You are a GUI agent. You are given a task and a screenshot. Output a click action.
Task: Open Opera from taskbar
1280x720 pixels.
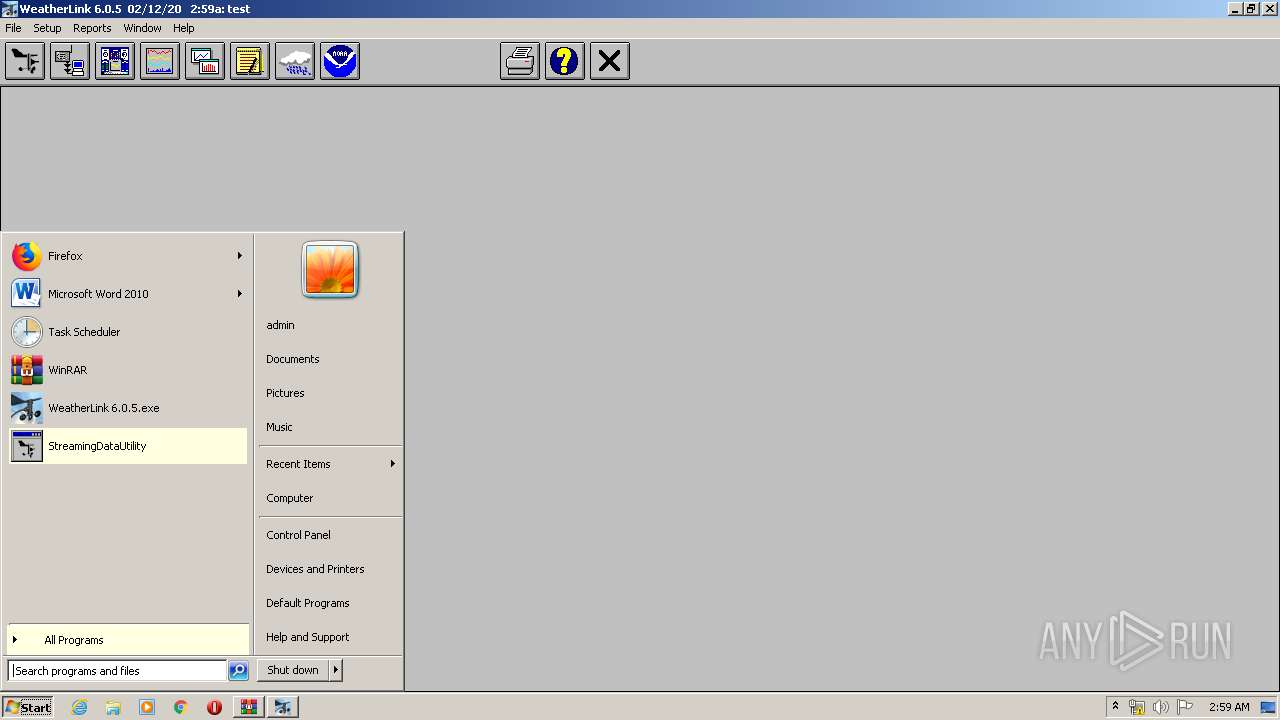pyautogui.click(x=214, y=707)
